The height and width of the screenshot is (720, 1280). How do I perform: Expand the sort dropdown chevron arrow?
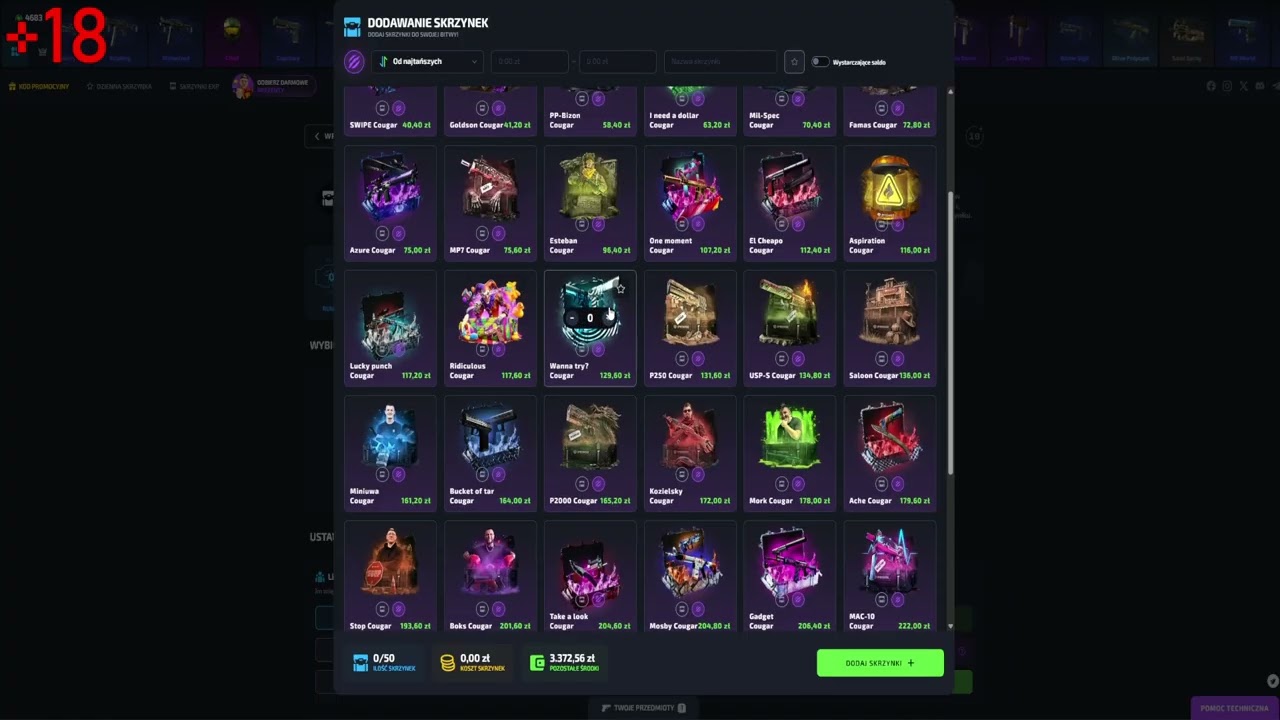pos(474,62)
